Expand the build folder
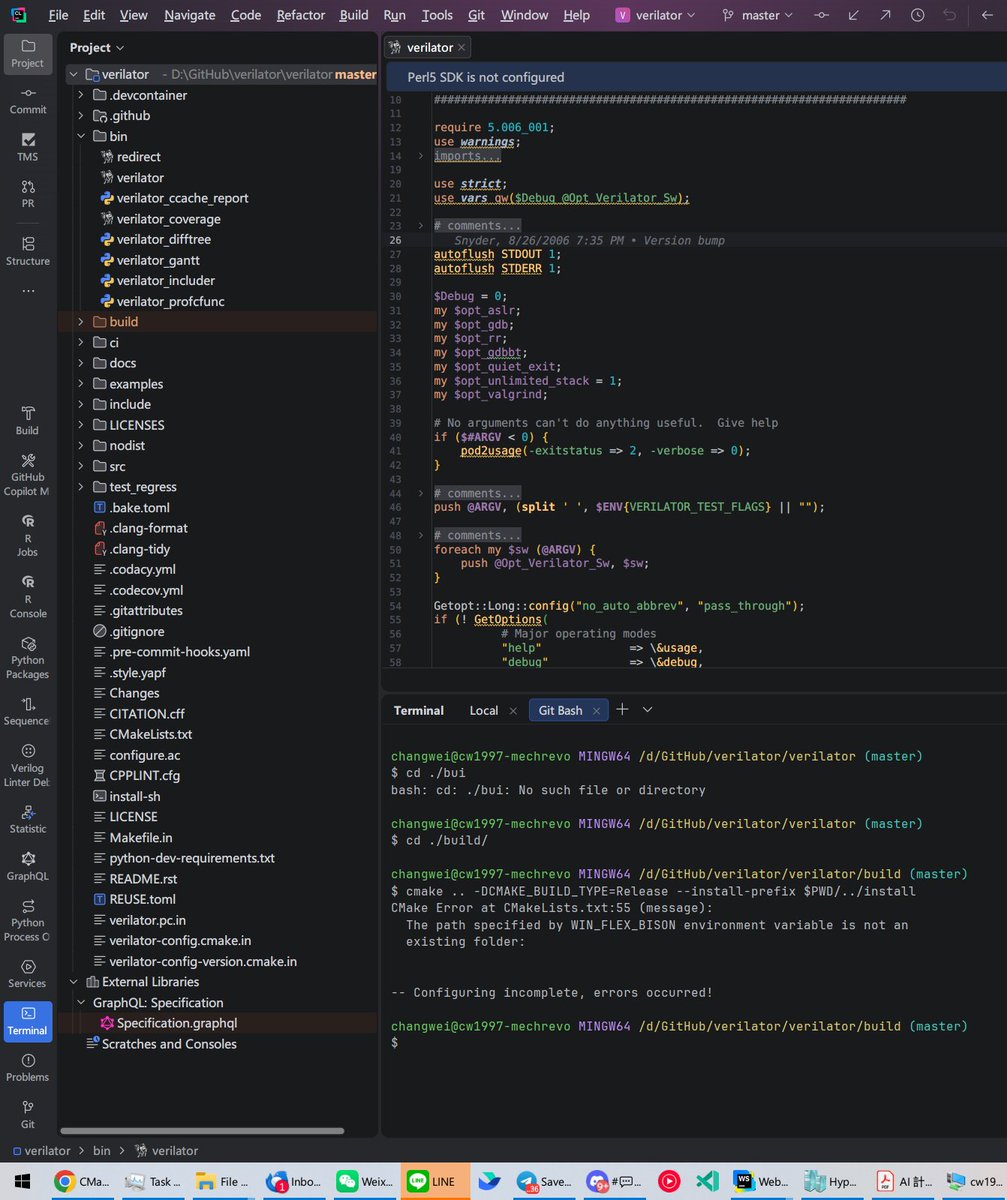 (81, 322)
